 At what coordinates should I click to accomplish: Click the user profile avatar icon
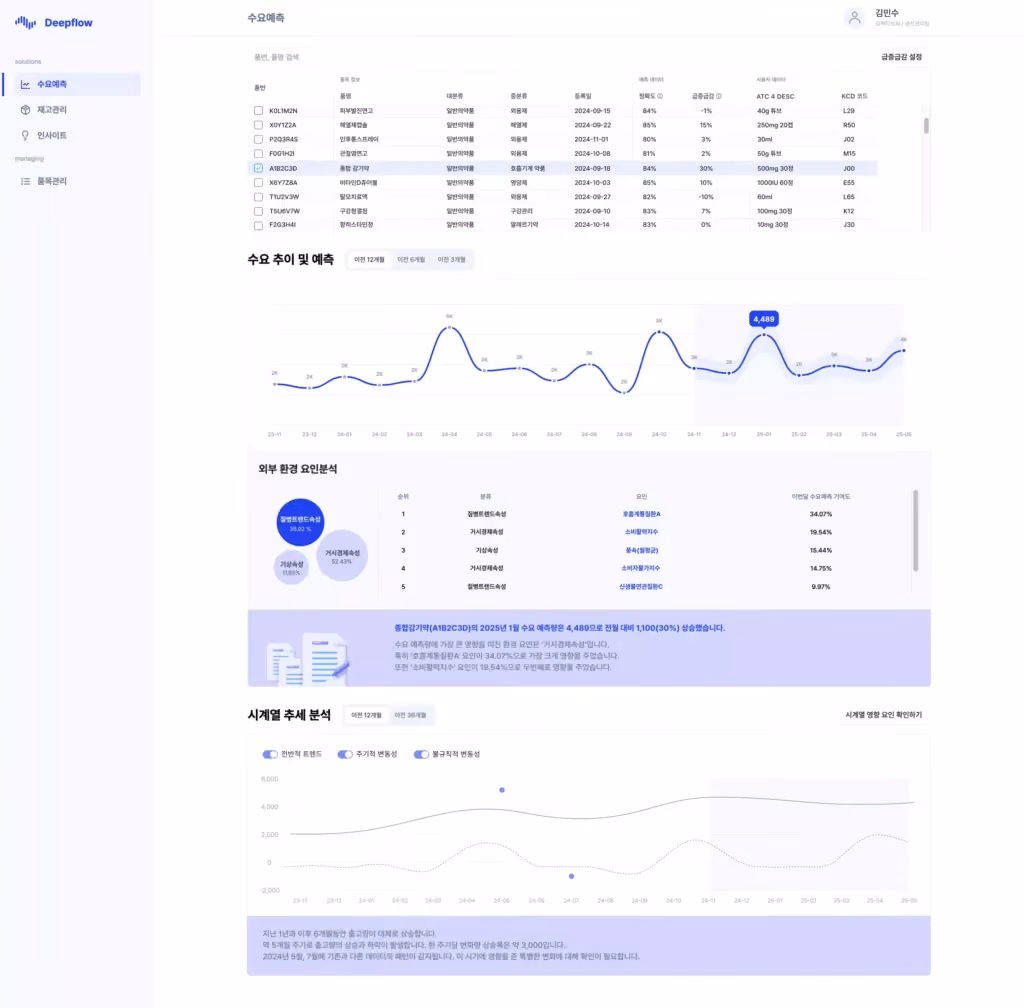pyautogui.click(x=854, y=18)
